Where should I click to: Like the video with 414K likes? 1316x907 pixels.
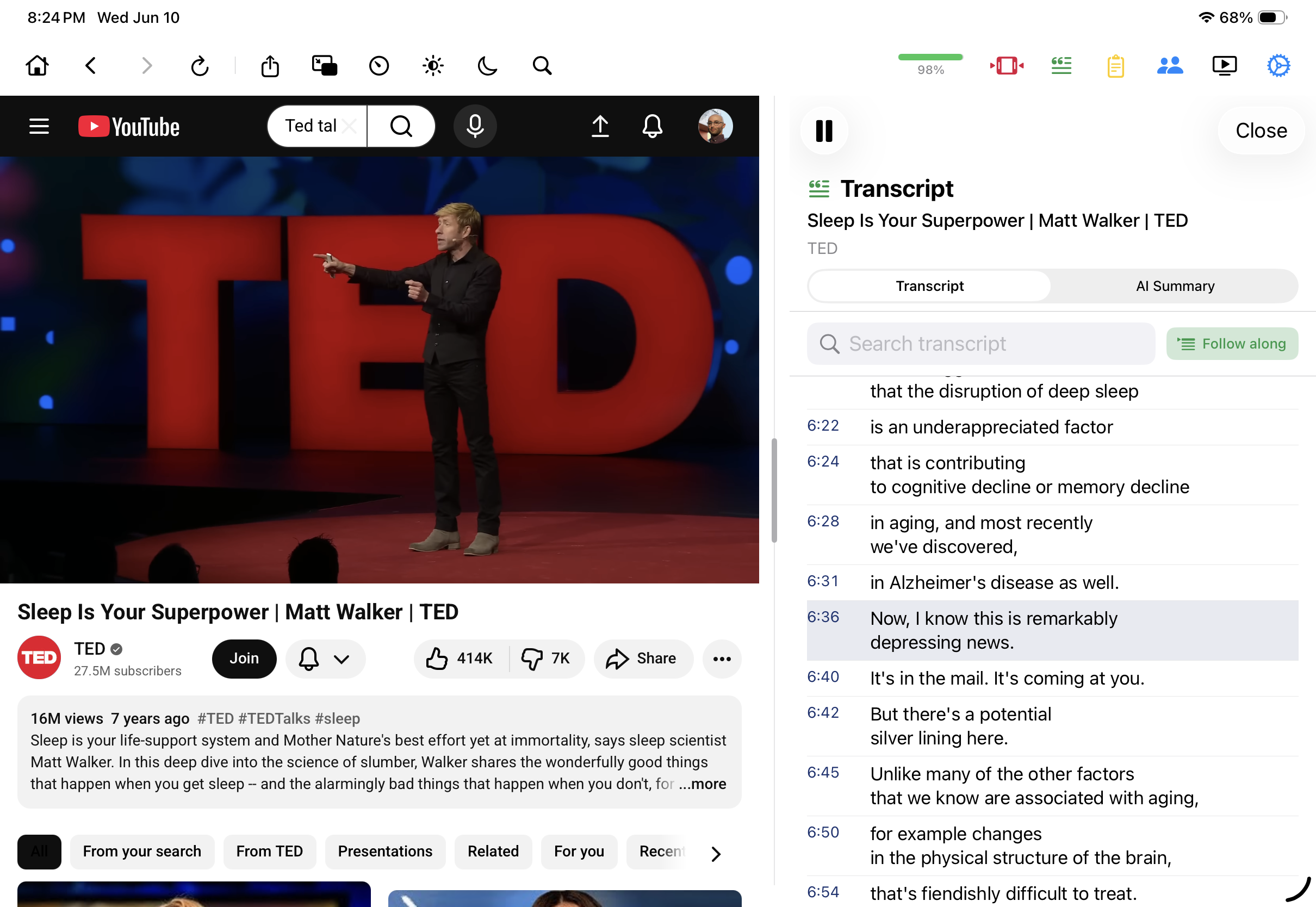coord(461,658)
